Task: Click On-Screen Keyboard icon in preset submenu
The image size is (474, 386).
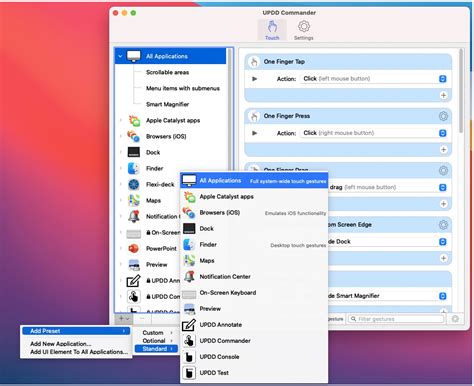Action: tap(189, 295)
